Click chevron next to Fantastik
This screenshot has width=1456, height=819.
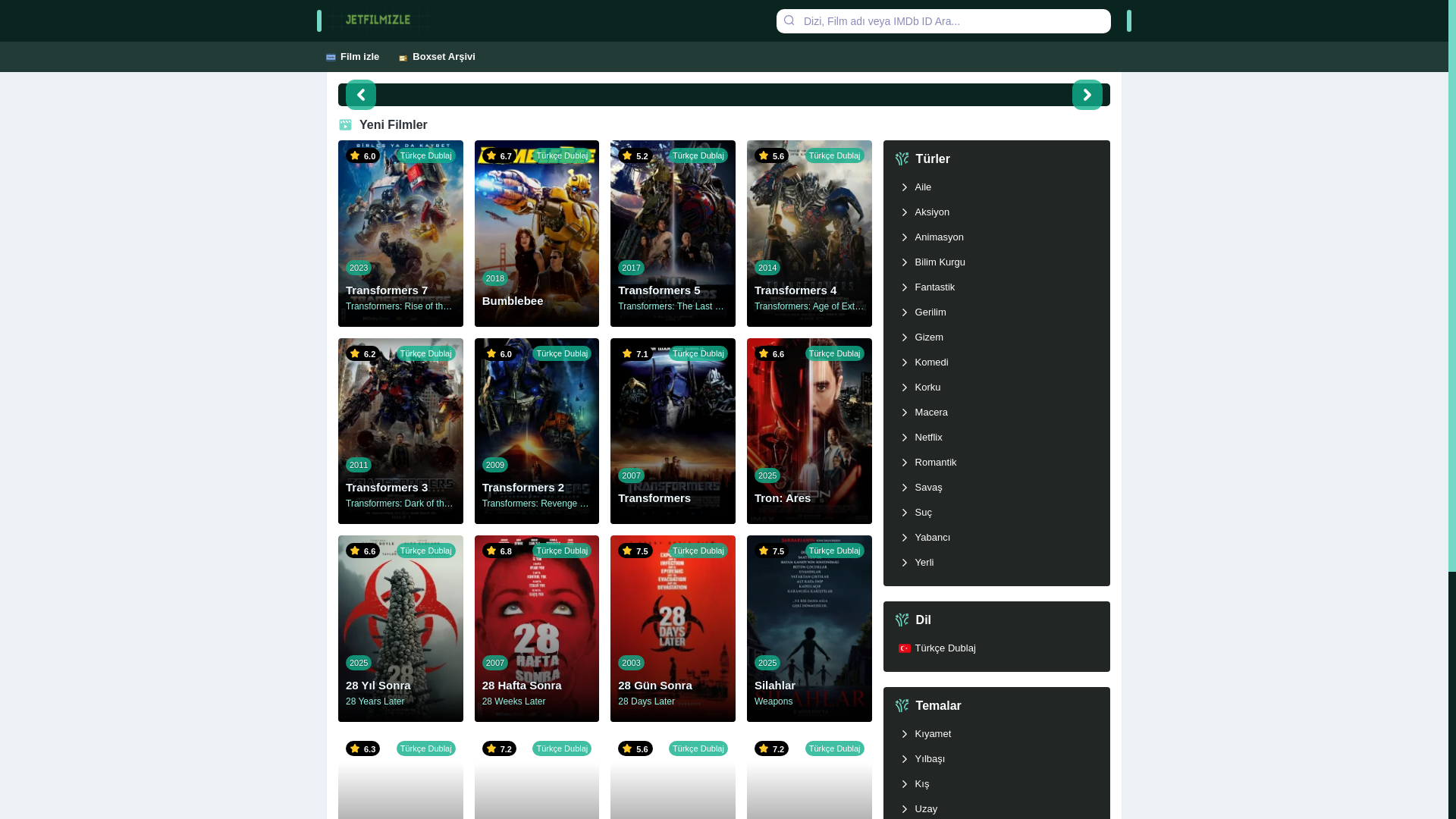(904, 287)
